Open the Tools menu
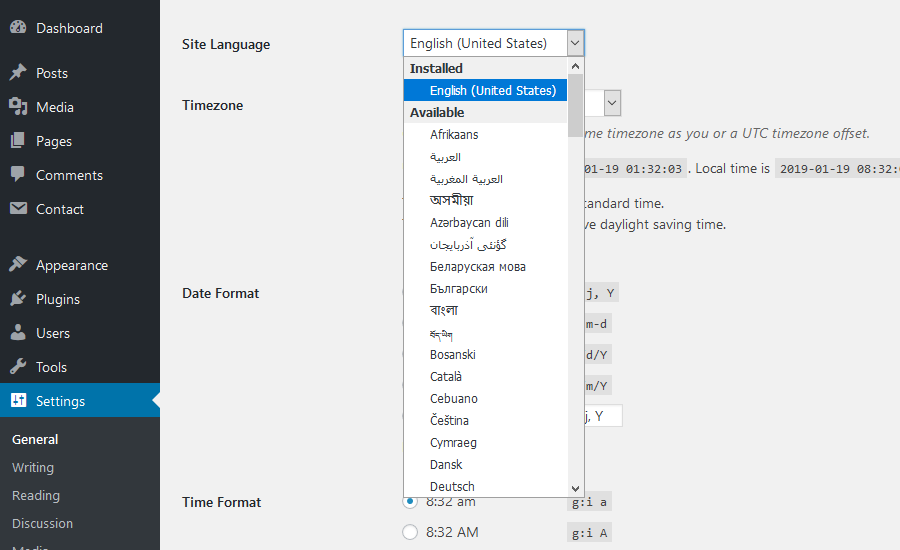 coord(51,367)
